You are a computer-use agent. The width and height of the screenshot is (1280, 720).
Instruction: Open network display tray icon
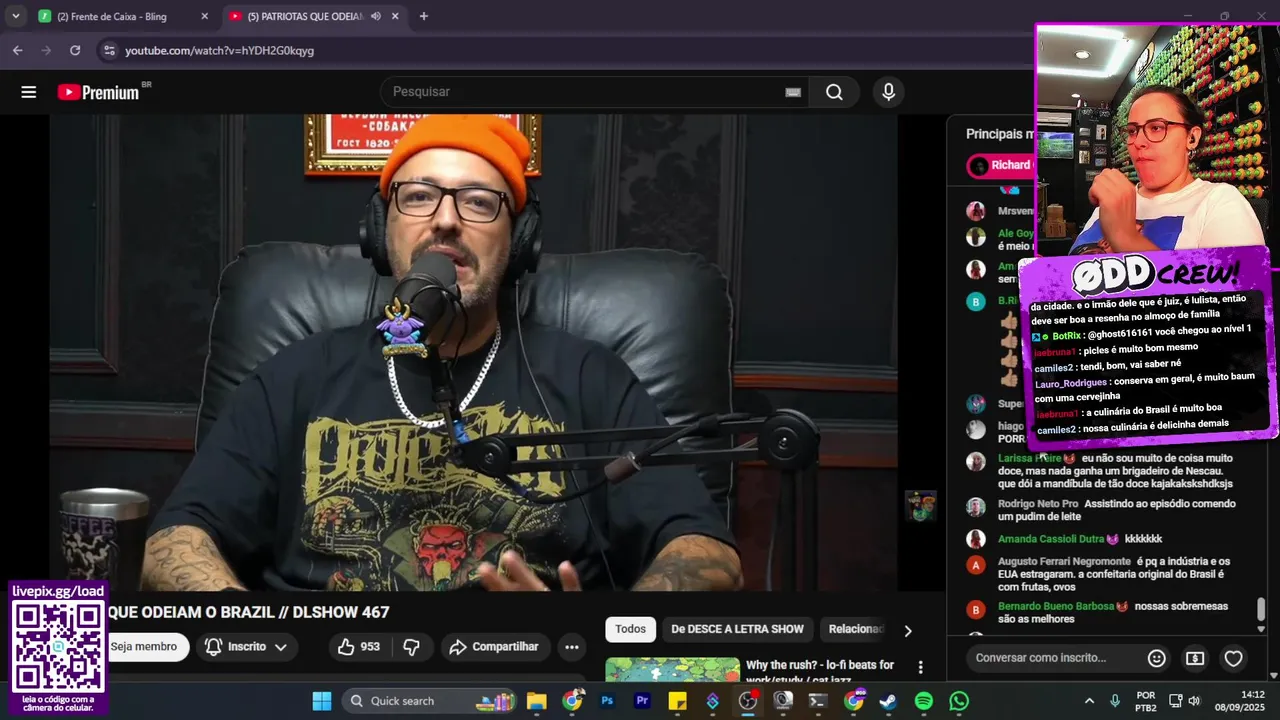(x=1176, y=701)
